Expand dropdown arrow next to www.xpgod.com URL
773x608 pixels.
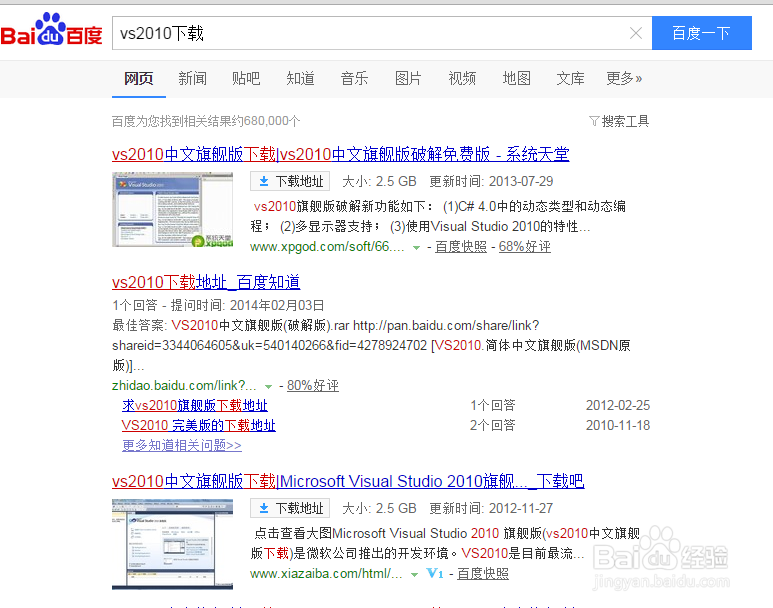(417, 248)
